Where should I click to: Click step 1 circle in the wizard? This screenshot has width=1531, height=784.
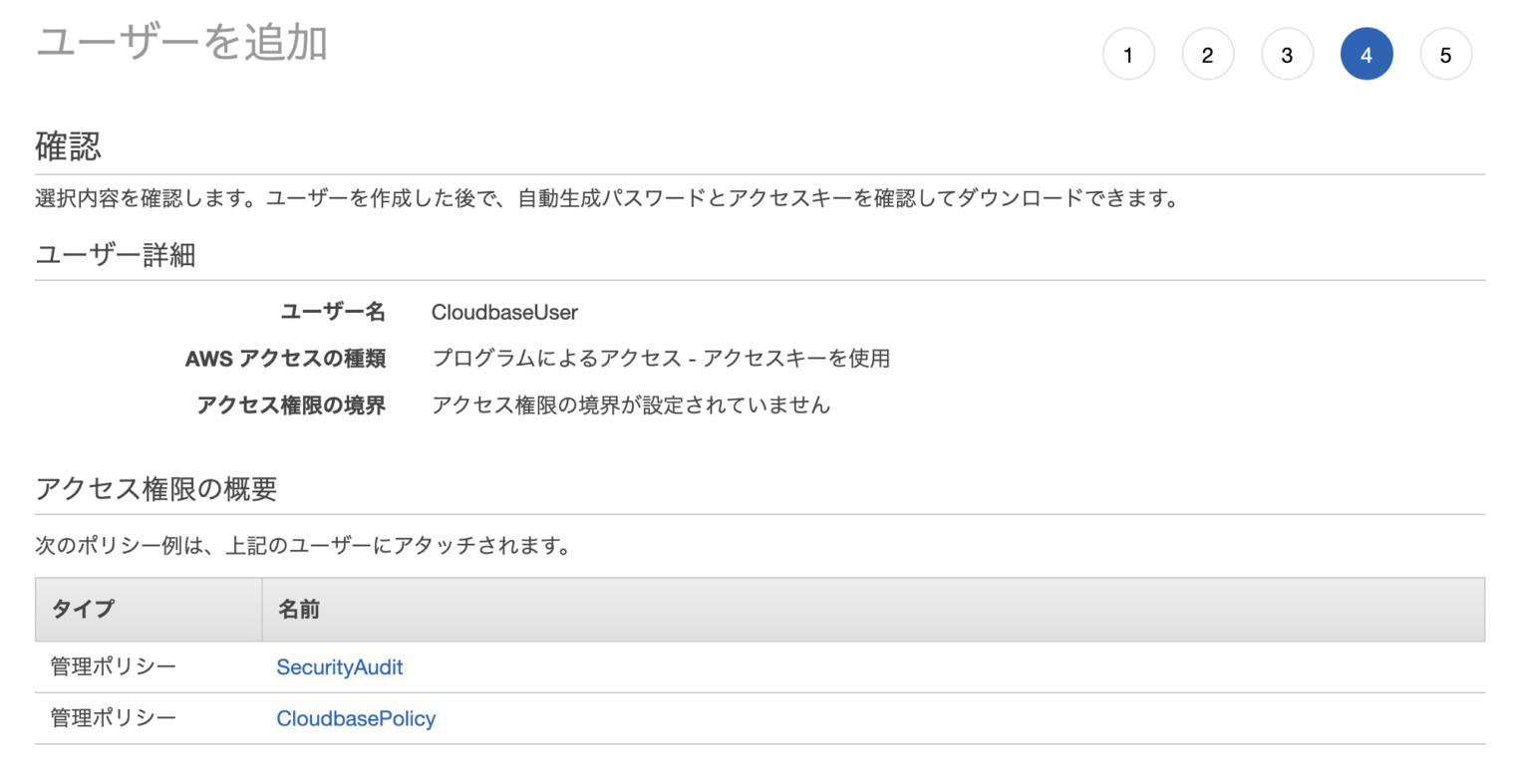pyautogui.click(x=1128, y=54)
